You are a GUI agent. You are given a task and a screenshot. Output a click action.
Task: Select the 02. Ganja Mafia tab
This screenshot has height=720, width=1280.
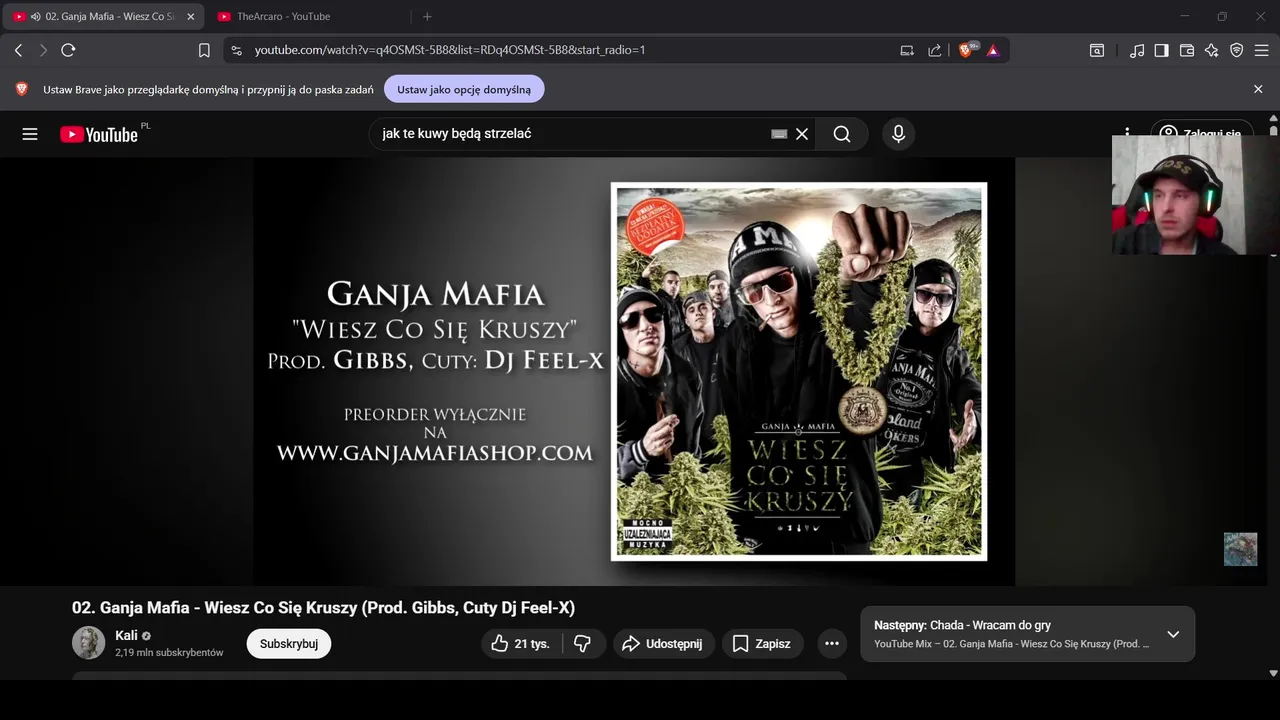(104, 17)
